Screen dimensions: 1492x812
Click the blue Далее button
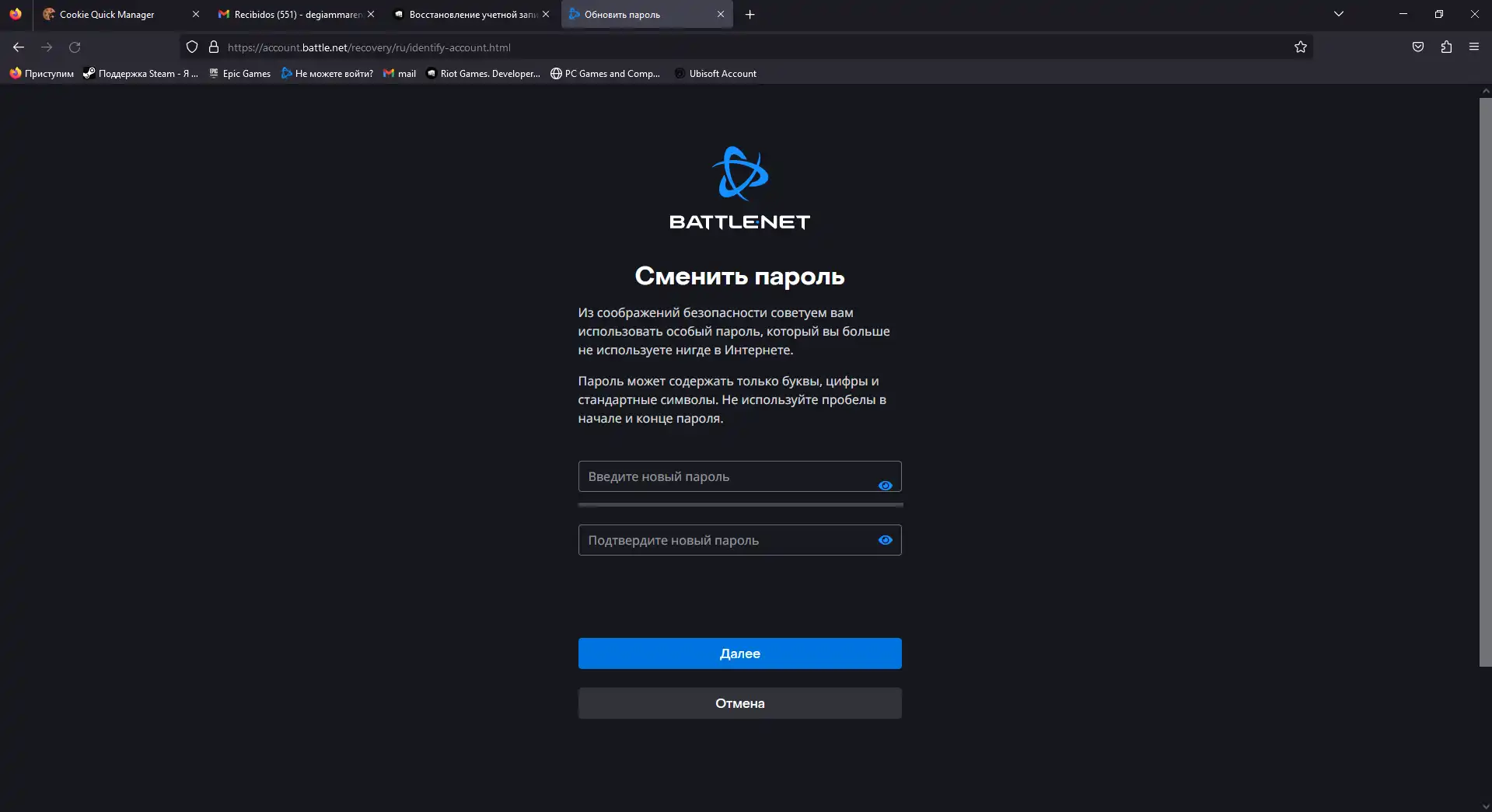coord(739,653)
